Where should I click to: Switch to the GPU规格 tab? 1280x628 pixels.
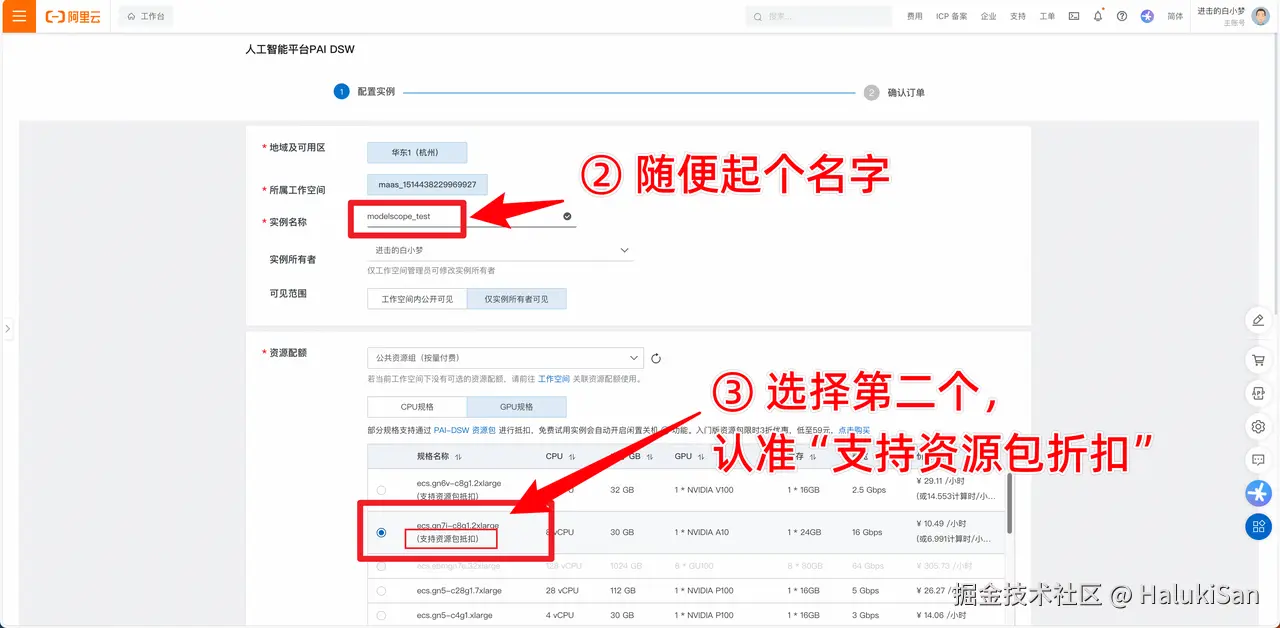(x=516, y=407)
